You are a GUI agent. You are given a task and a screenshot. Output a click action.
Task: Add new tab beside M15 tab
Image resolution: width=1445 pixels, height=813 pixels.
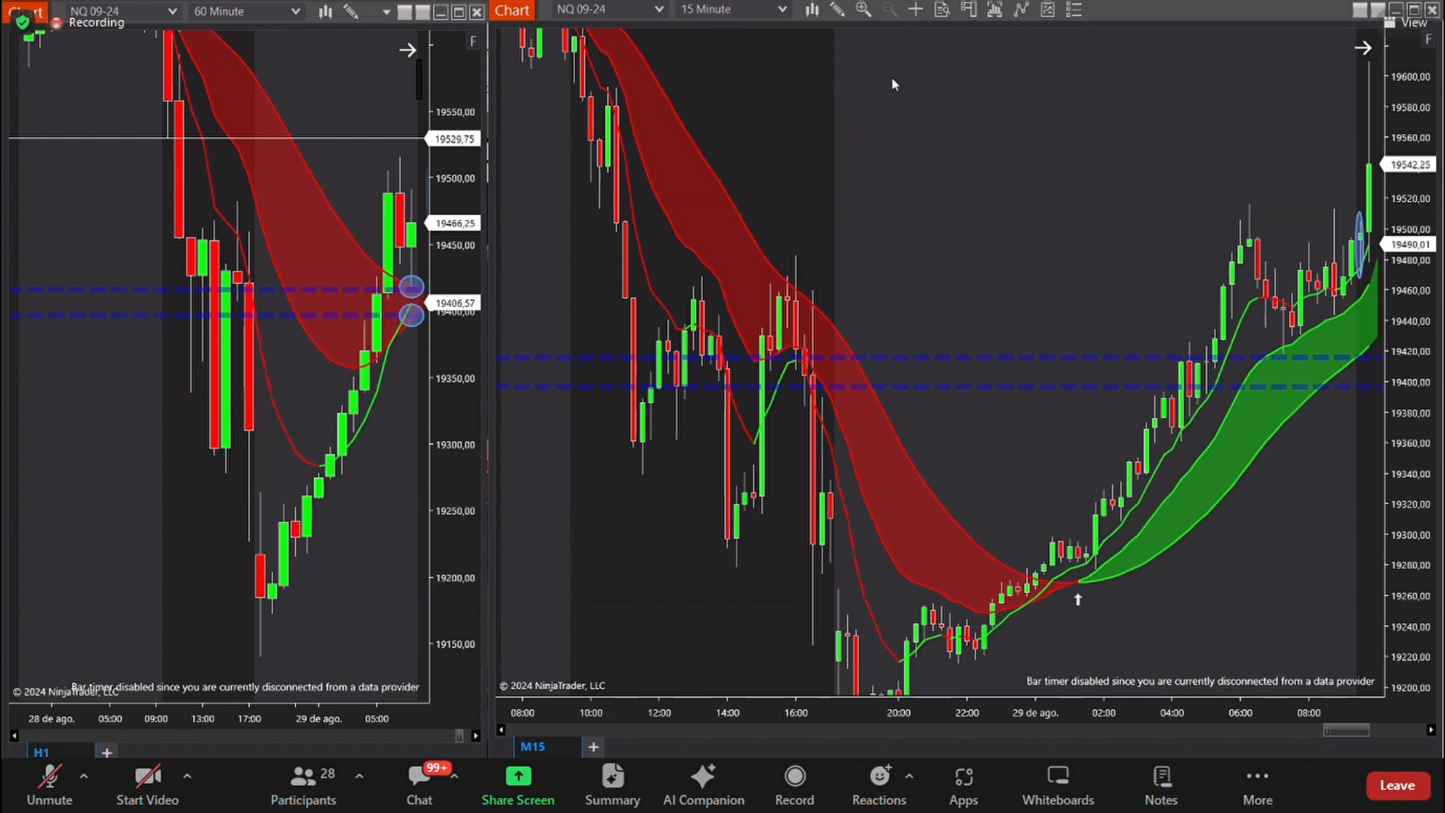pos(593,747)
